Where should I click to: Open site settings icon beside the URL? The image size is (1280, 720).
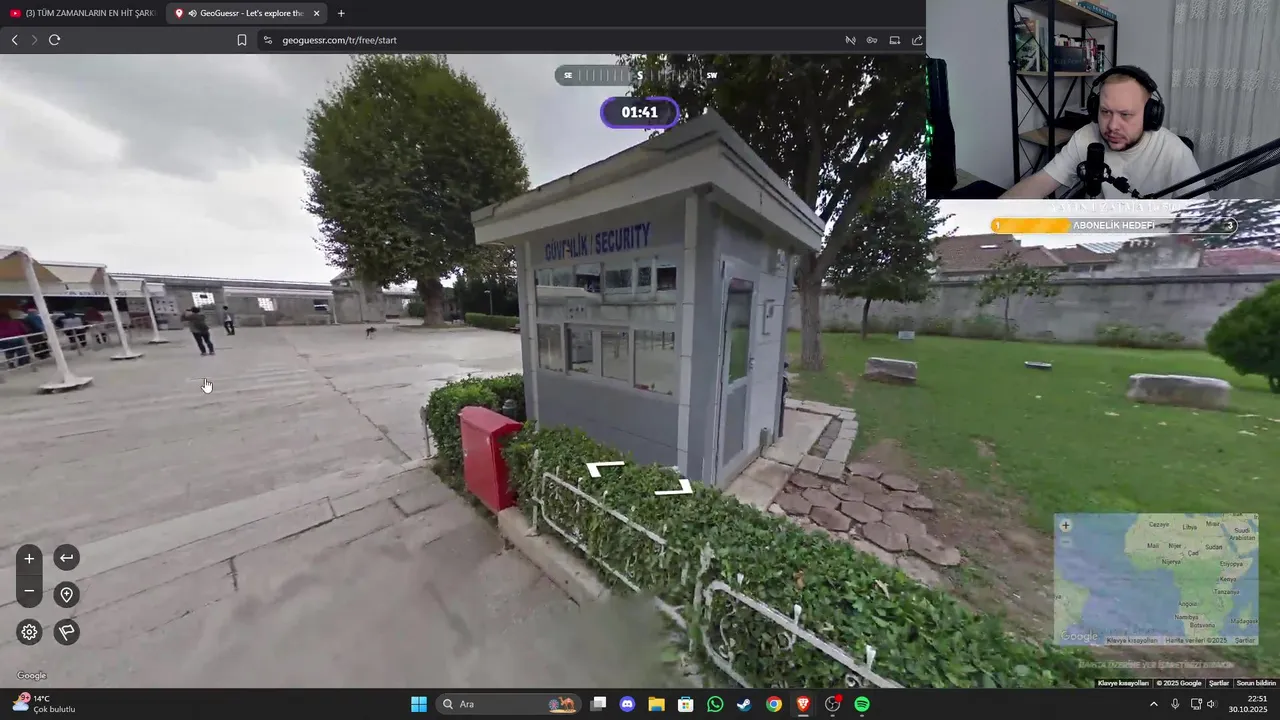tap(268, 40)
